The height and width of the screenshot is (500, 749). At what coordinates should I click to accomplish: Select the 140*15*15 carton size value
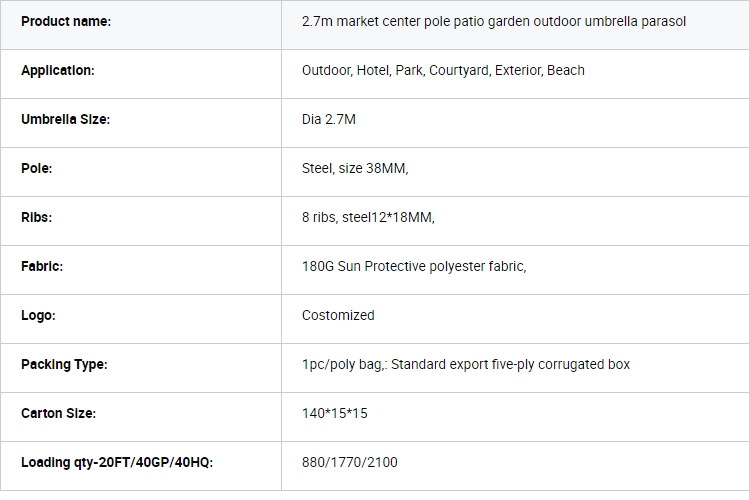click(334, 414)
